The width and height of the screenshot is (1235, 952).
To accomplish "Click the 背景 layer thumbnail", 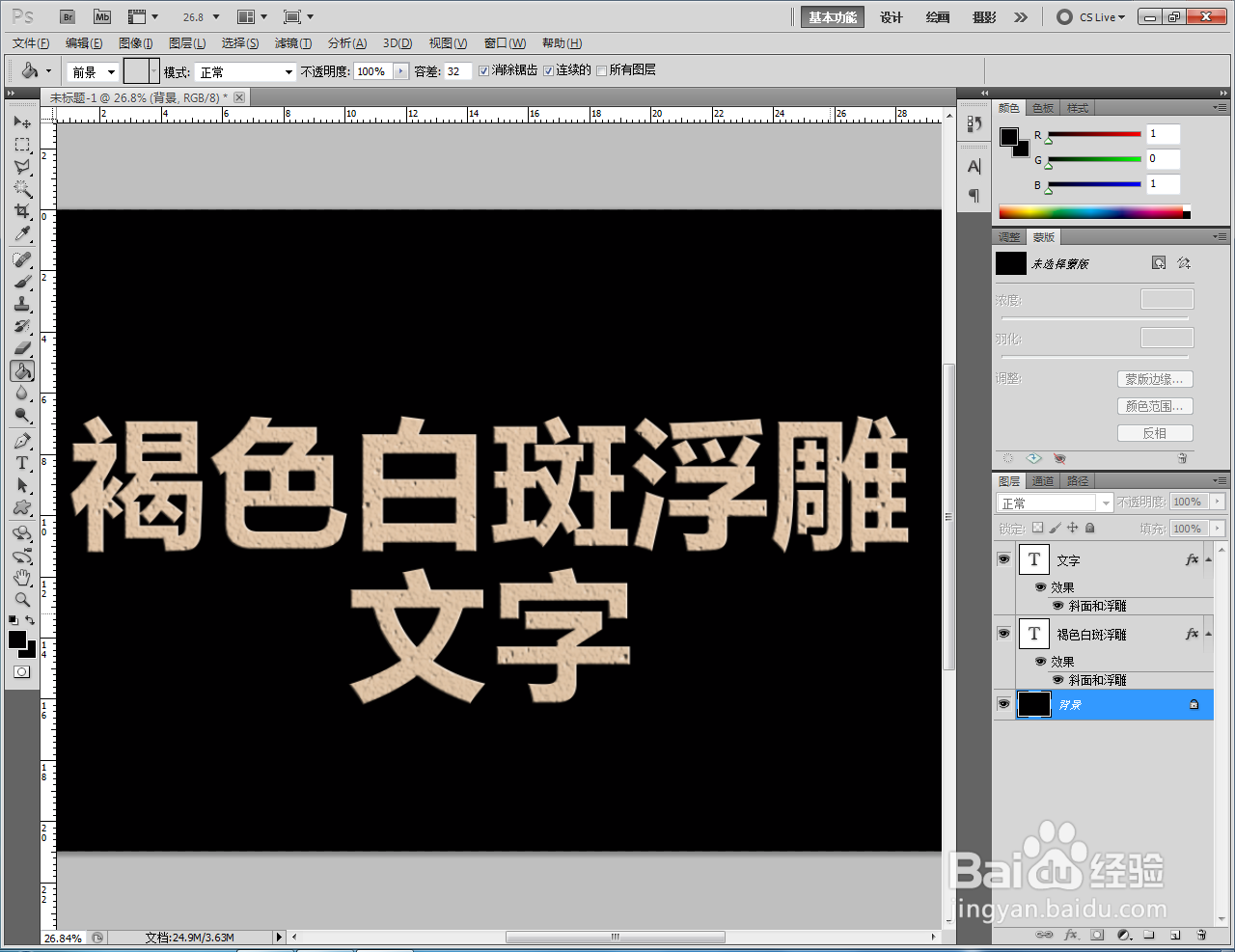I will click(x=1033, y=704).
